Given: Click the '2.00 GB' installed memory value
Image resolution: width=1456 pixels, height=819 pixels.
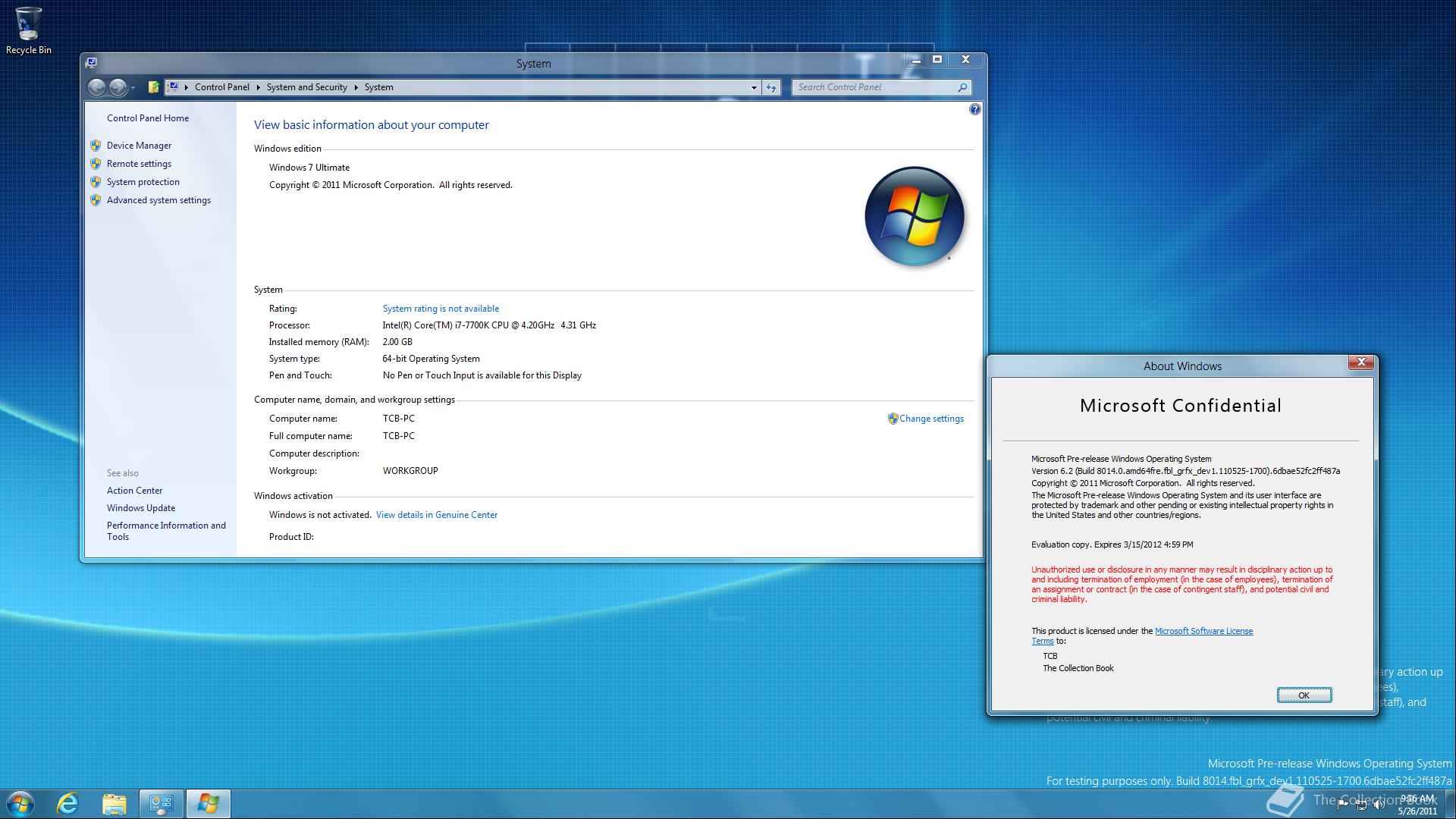Looking at the screenshot, I should (397, 342).
